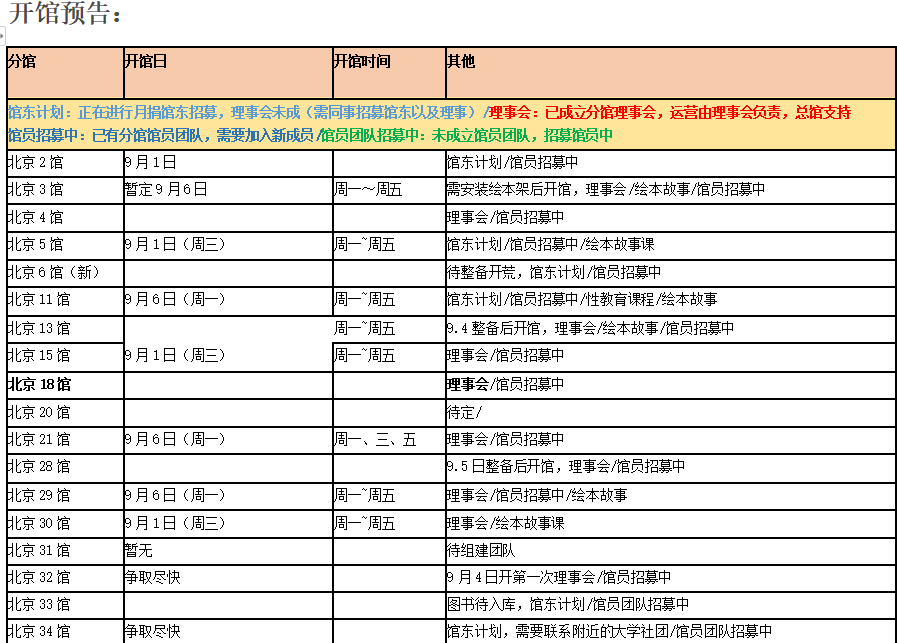This screenshot has height=643, width=897.
Task: Select the 北京6馆（新） cell
Action: 64,272
